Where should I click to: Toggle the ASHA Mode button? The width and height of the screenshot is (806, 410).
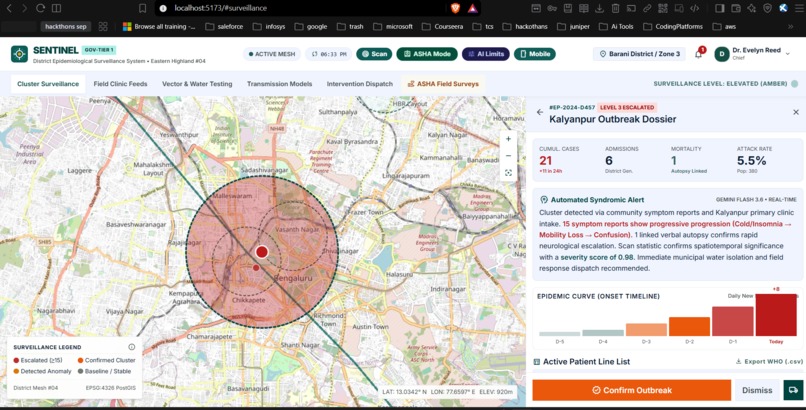click(x=427, y=54)
